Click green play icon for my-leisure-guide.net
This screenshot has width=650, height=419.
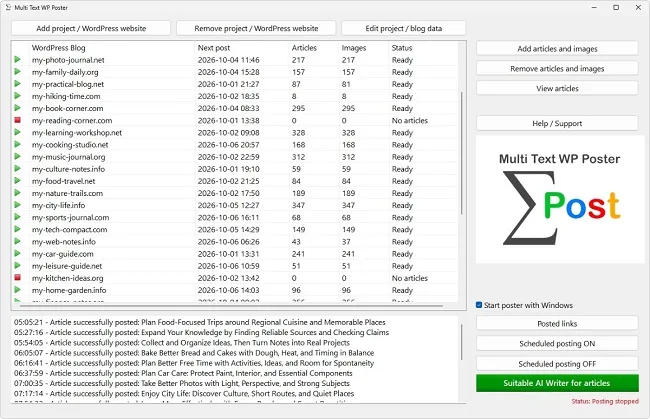[17, 265]
